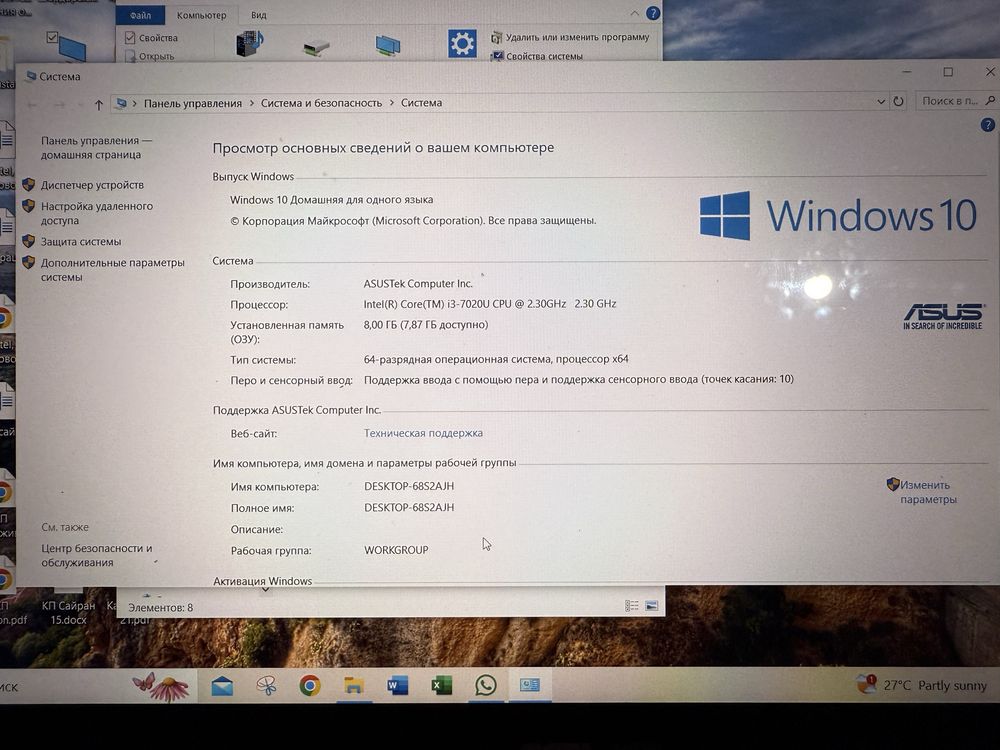This screenshot has width=1000, height=750.
Task: Collapse the Explorer ribbon with the chevron
Action: tap(634, 13)
